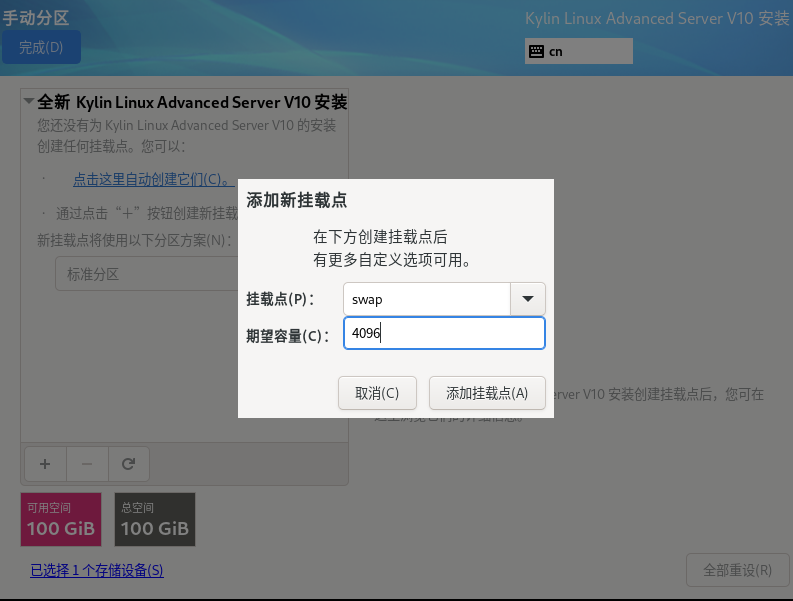Open the mount point dropdown arrow
The width and height of the screenshot is (793, 601).
[527, 299]
